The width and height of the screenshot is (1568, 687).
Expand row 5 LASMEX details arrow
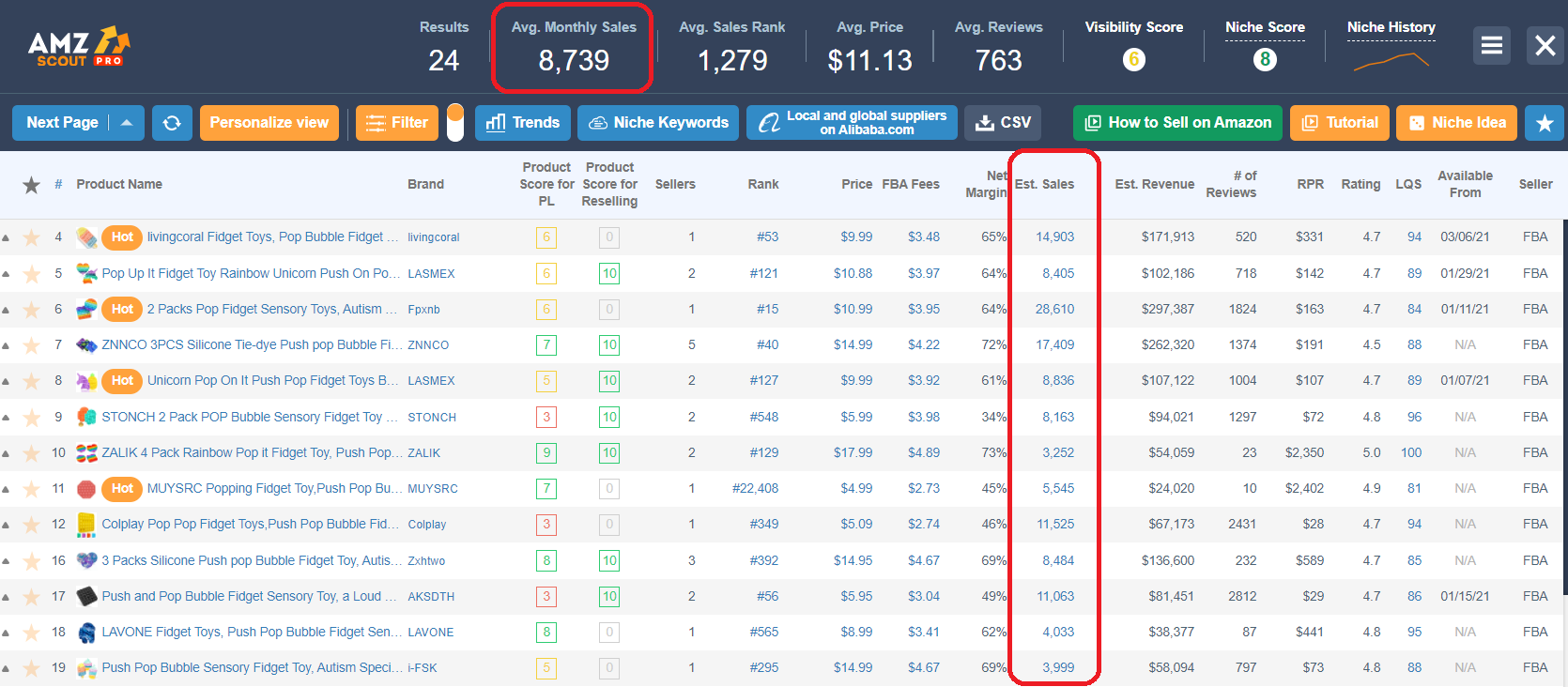pos(6,274)
